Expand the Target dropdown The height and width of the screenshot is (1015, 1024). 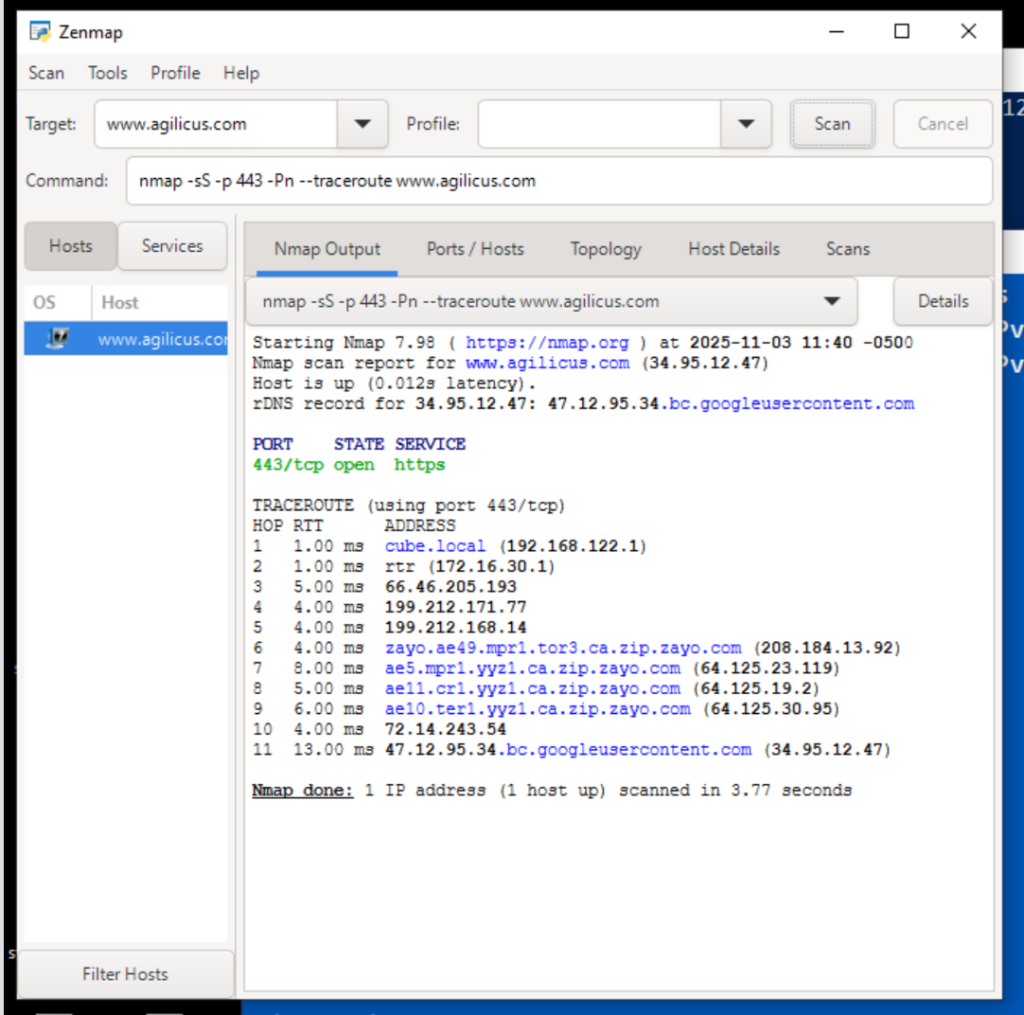tap(362, 124)
